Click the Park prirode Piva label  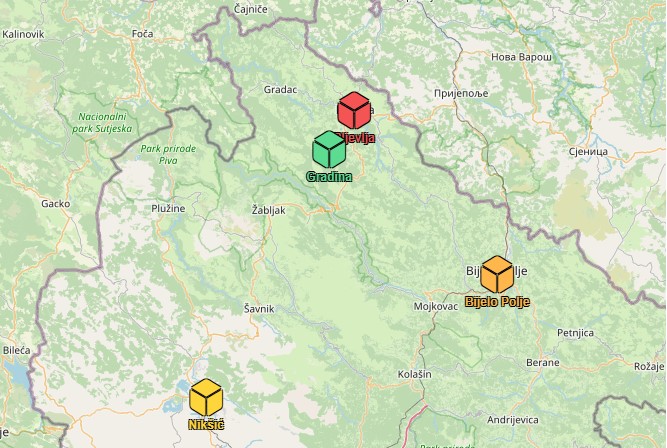tap(168, 154)
